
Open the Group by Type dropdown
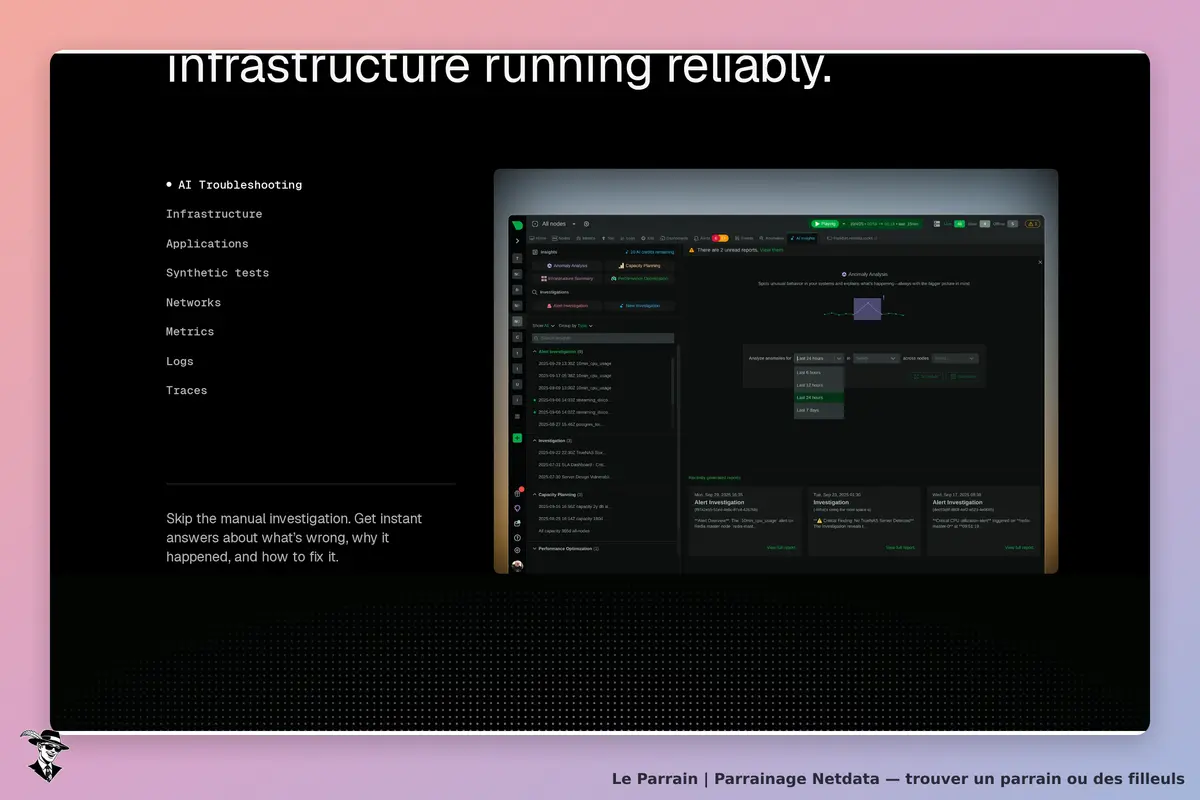(575, 326)
